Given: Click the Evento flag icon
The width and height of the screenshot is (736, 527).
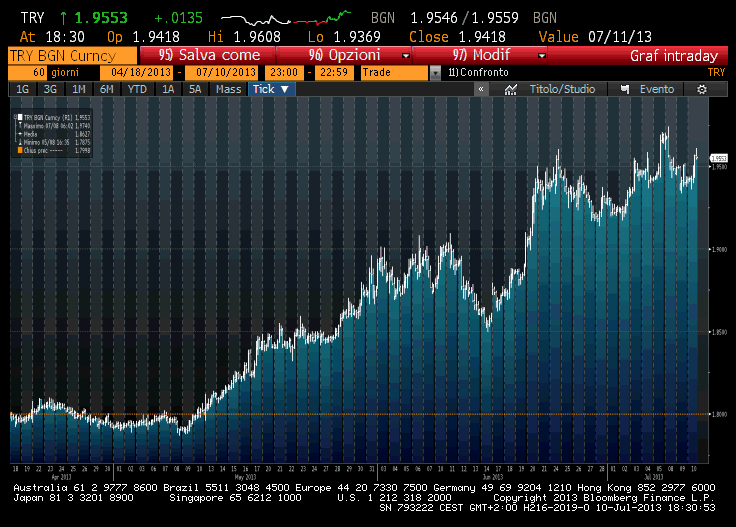Looking at the screenshot, I should 625,89.
